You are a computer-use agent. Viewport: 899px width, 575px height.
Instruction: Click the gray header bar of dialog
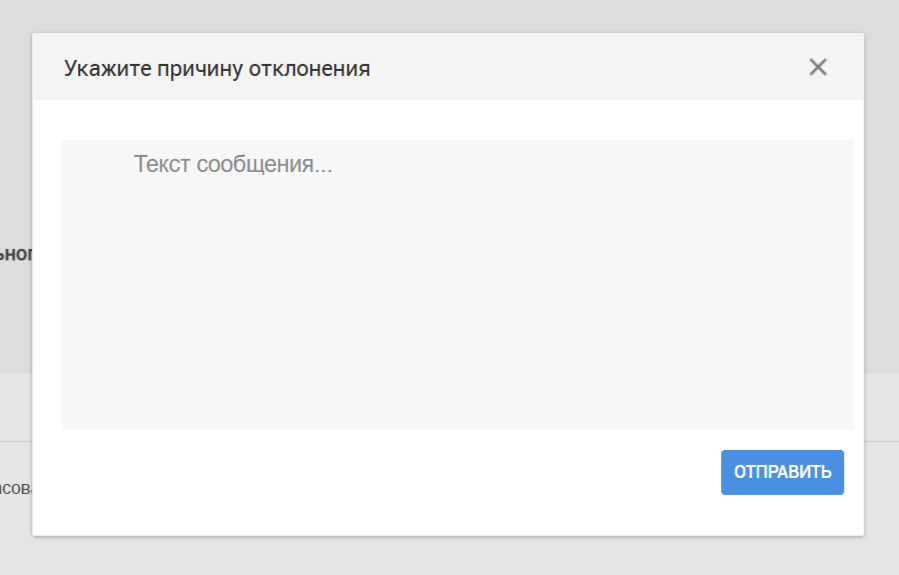pyautogui.click(x=448, y=67)
